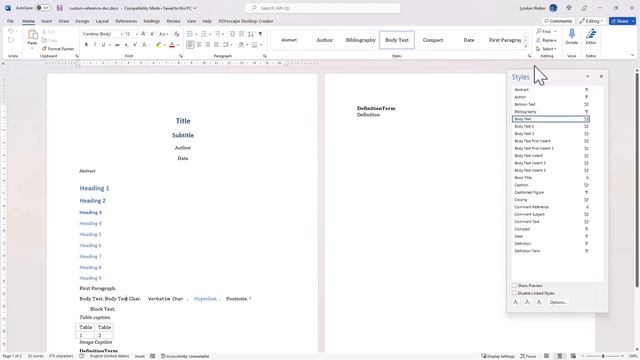640x360 pixels.
Task: Apply Italic formatting
Action: click(95, 45)
